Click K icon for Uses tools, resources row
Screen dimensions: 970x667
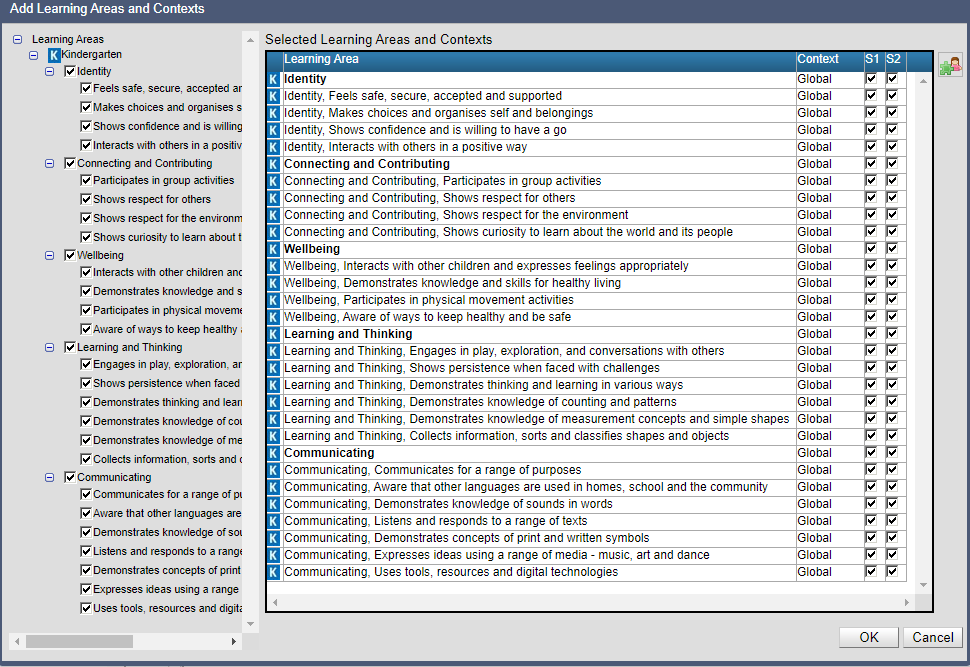(x=274, y=572)
